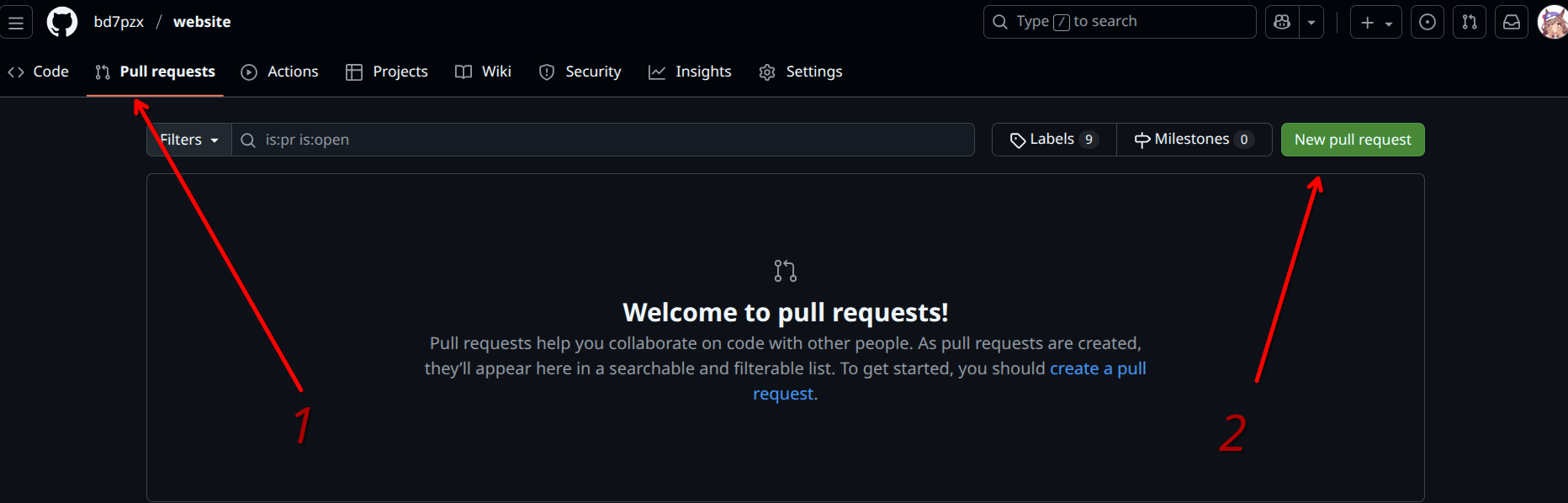This screenshot has height=503, width=1568.
Task: Open the Issues icon in header
Action: tap(1428, 23)
